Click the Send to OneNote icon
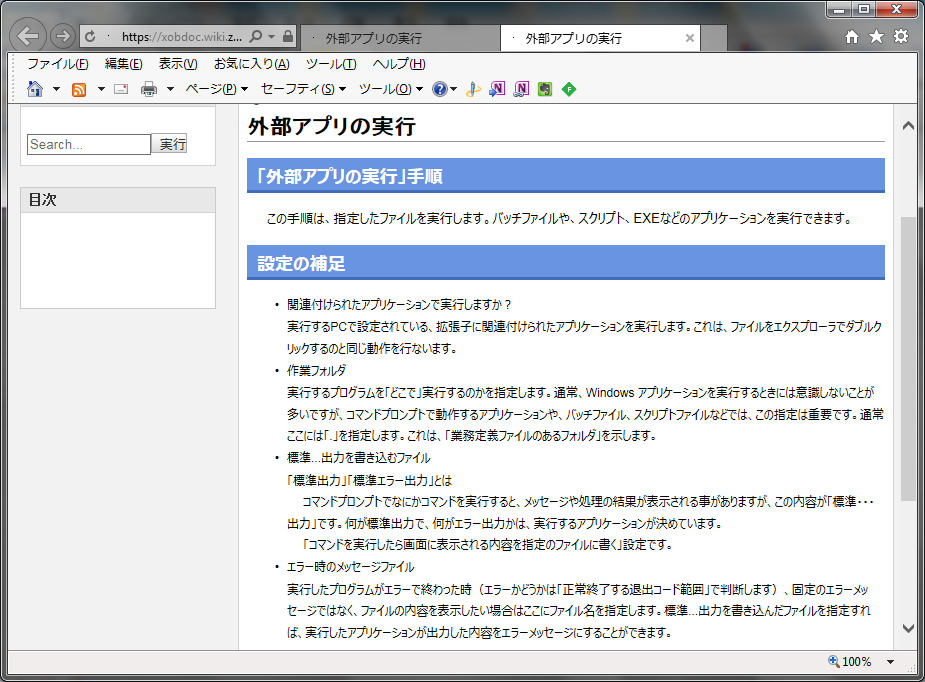Image resolution: width=925 pixels, height=682 pixels. tap(497, 89)
